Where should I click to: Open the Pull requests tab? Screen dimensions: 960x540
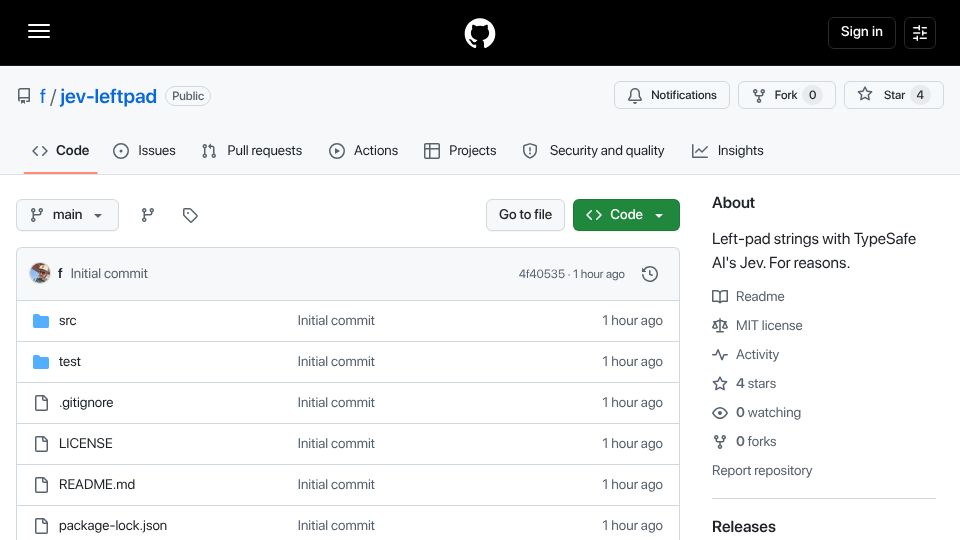pyautogui.click(x=252, y=151)
